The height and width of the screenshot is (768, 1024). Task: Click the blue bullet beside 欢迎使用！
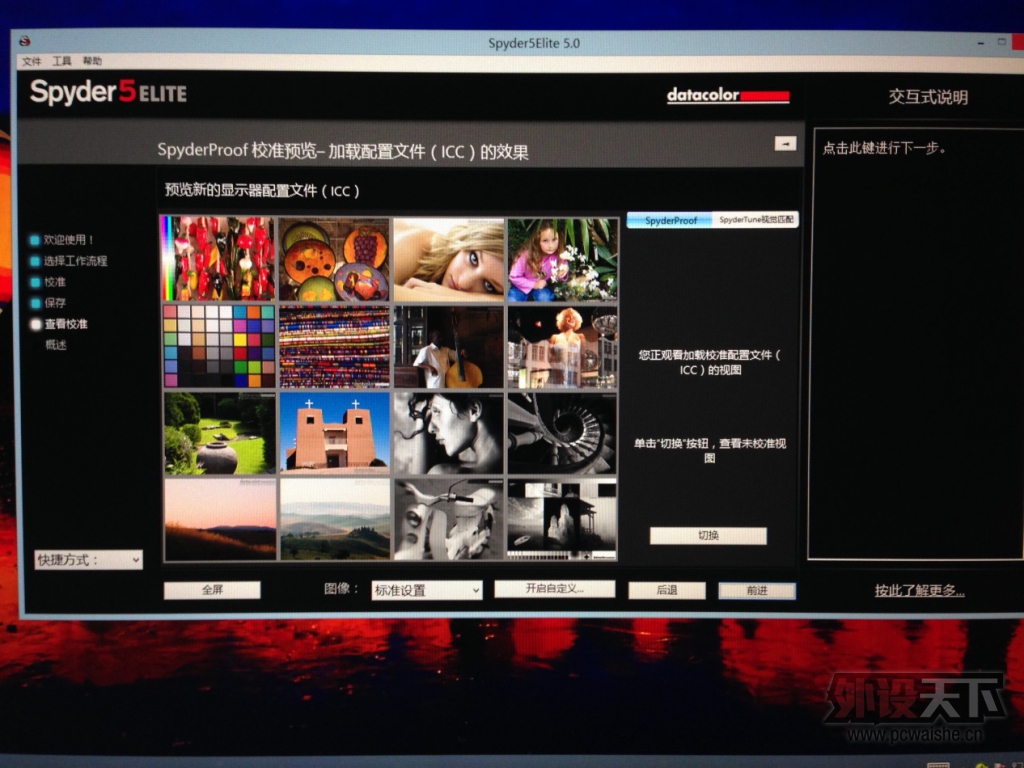point(35,240)
